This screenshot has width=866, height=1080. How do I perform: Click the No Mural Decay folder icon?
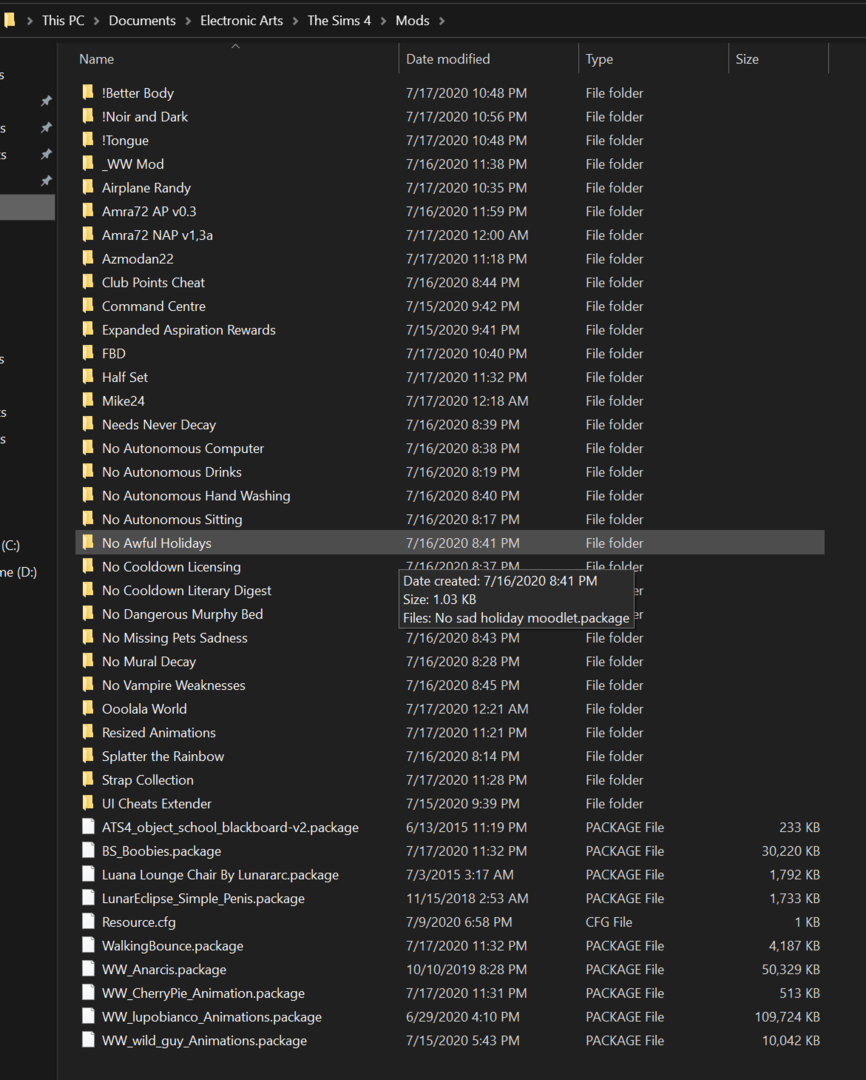click(x=87, y=661)
